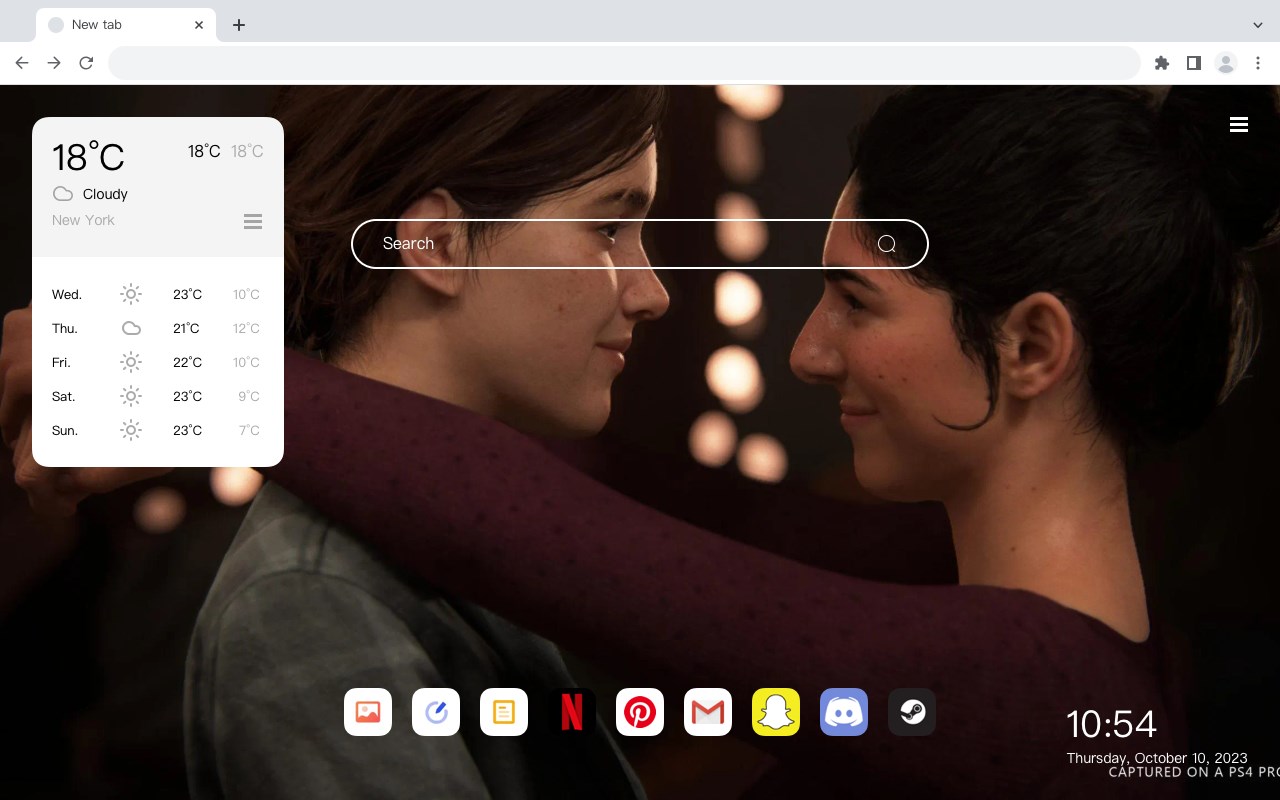Open the Gmail shortcut
Viewport: 1280px width, 800px height.
tap(708, 712)
